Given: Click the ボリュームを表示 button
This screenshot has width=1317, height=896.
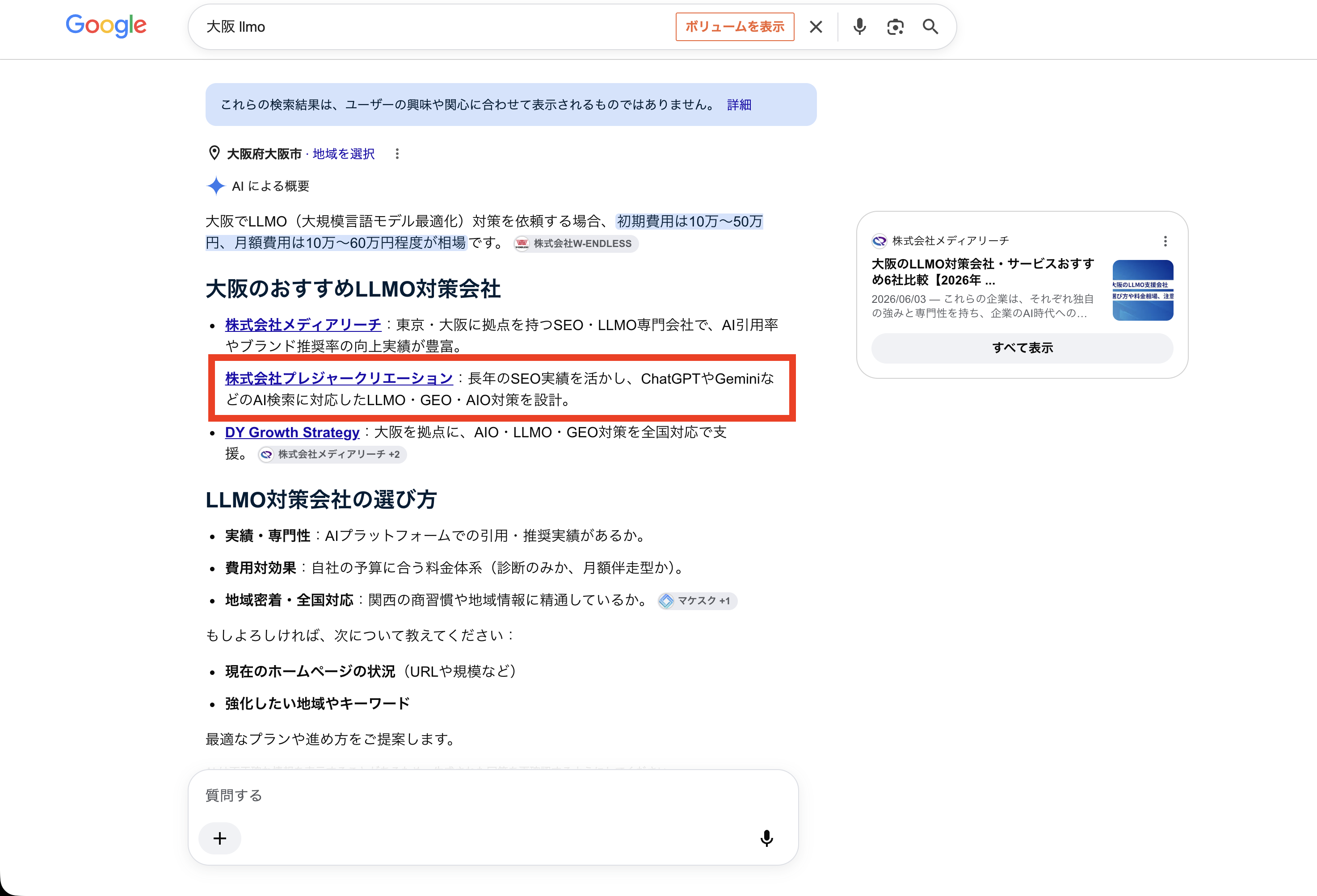Looking at the screenshot, I should (x=734, y=27).
